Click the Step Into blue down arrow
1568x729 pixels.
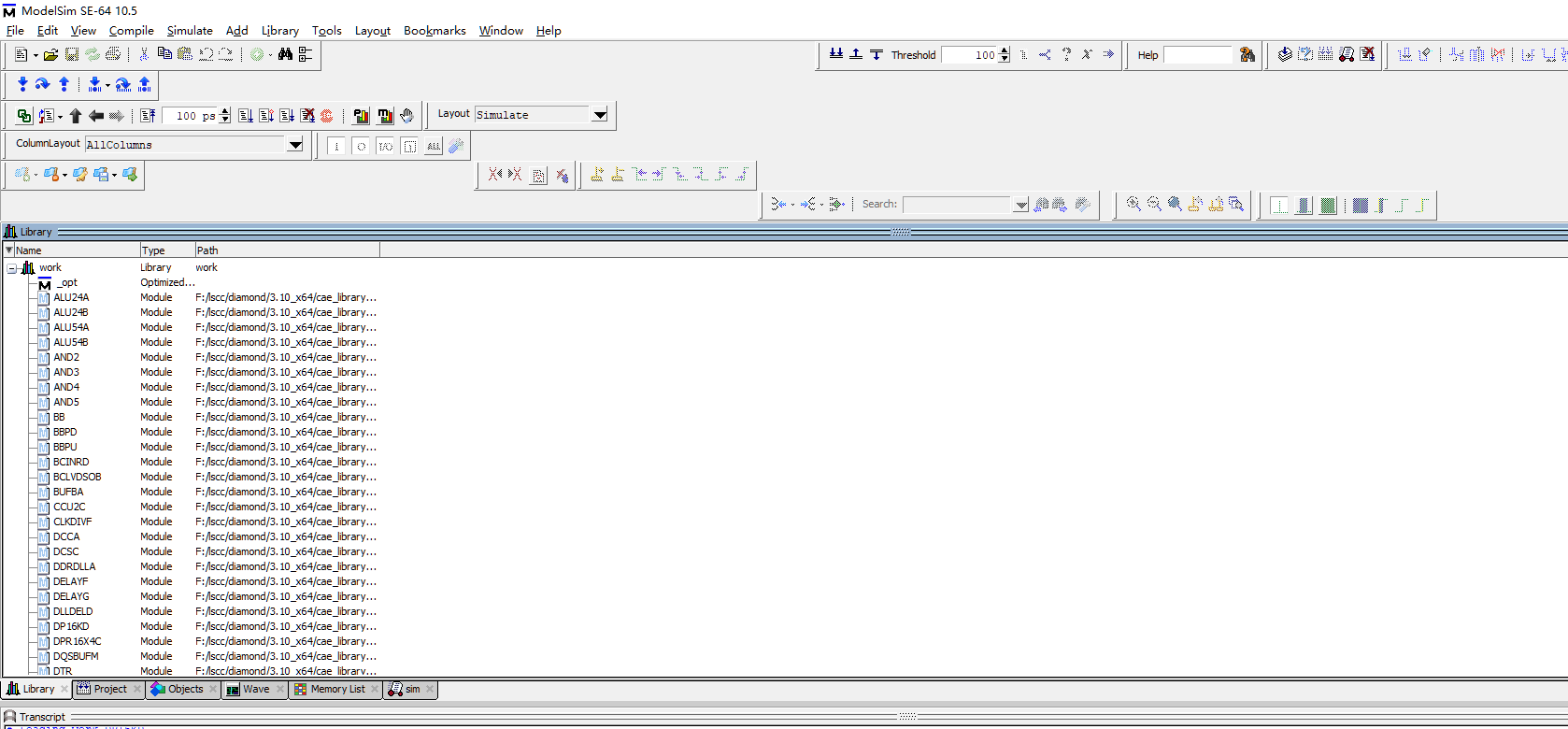22,85
